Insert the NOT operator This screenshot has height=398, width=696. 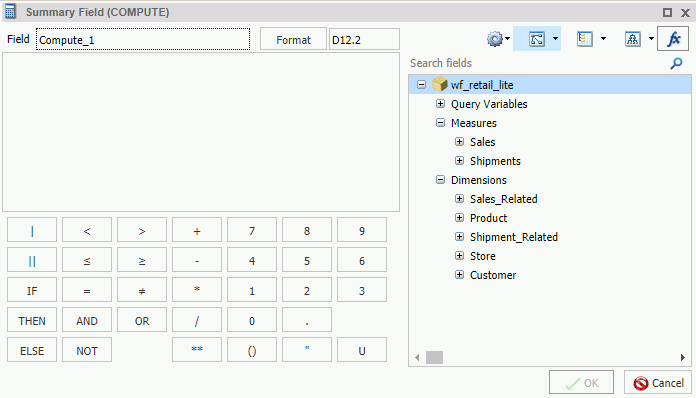click(87, 350)
